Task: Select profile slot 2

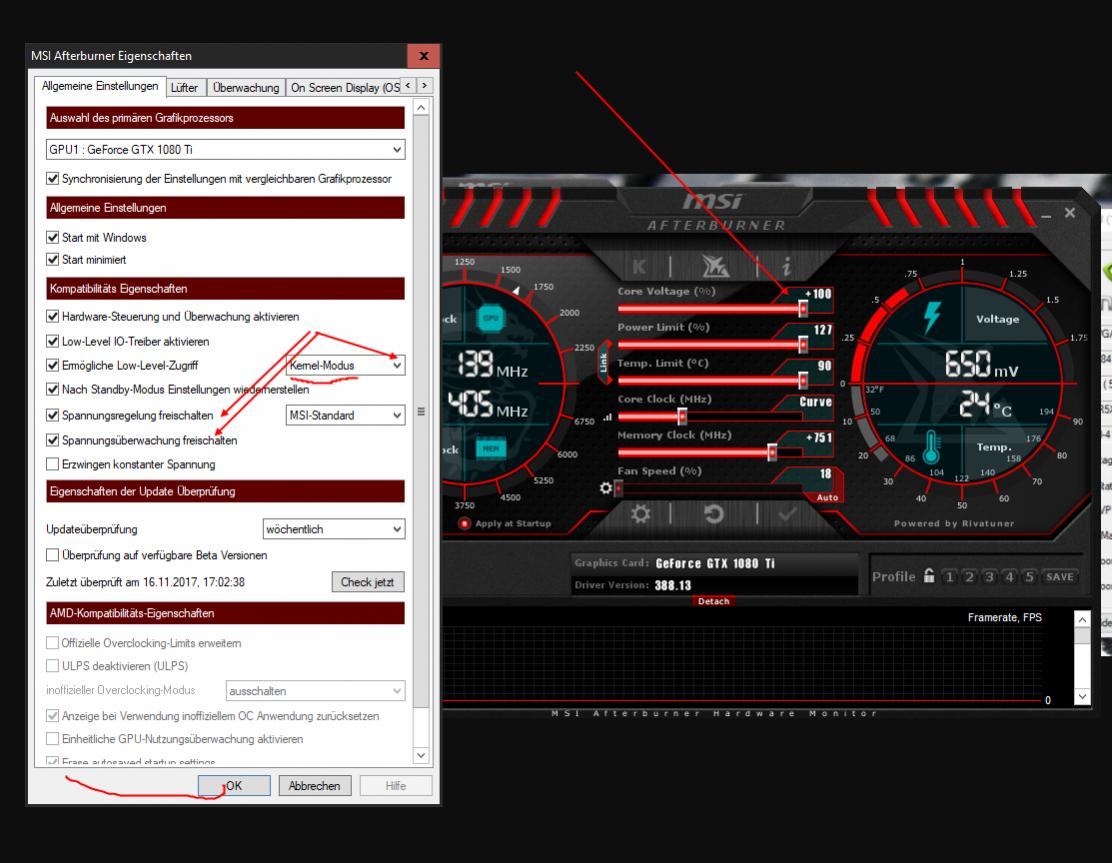Action: [969, 577]
